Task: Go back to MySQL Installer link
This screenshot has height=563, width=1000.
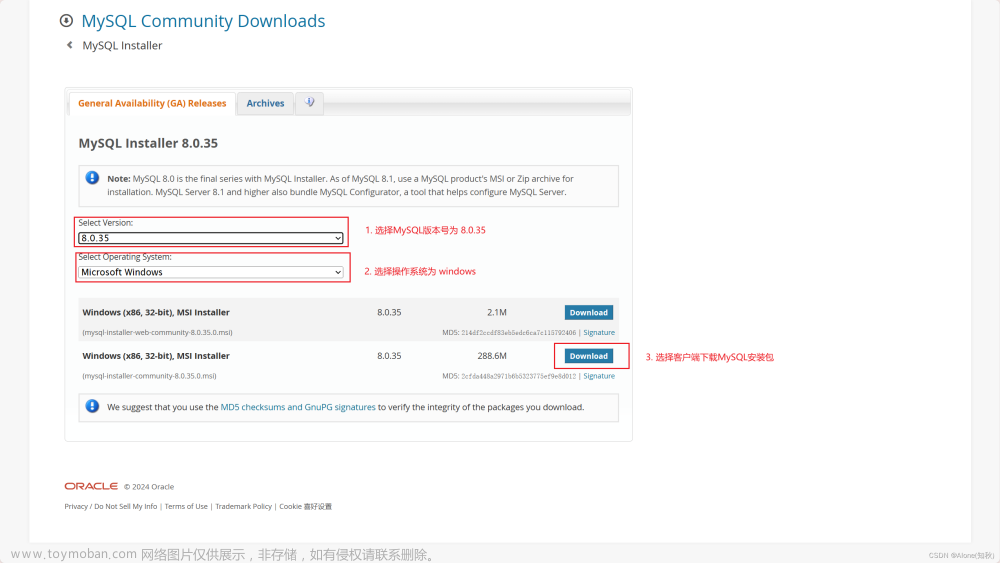Action: pos(122,45)
